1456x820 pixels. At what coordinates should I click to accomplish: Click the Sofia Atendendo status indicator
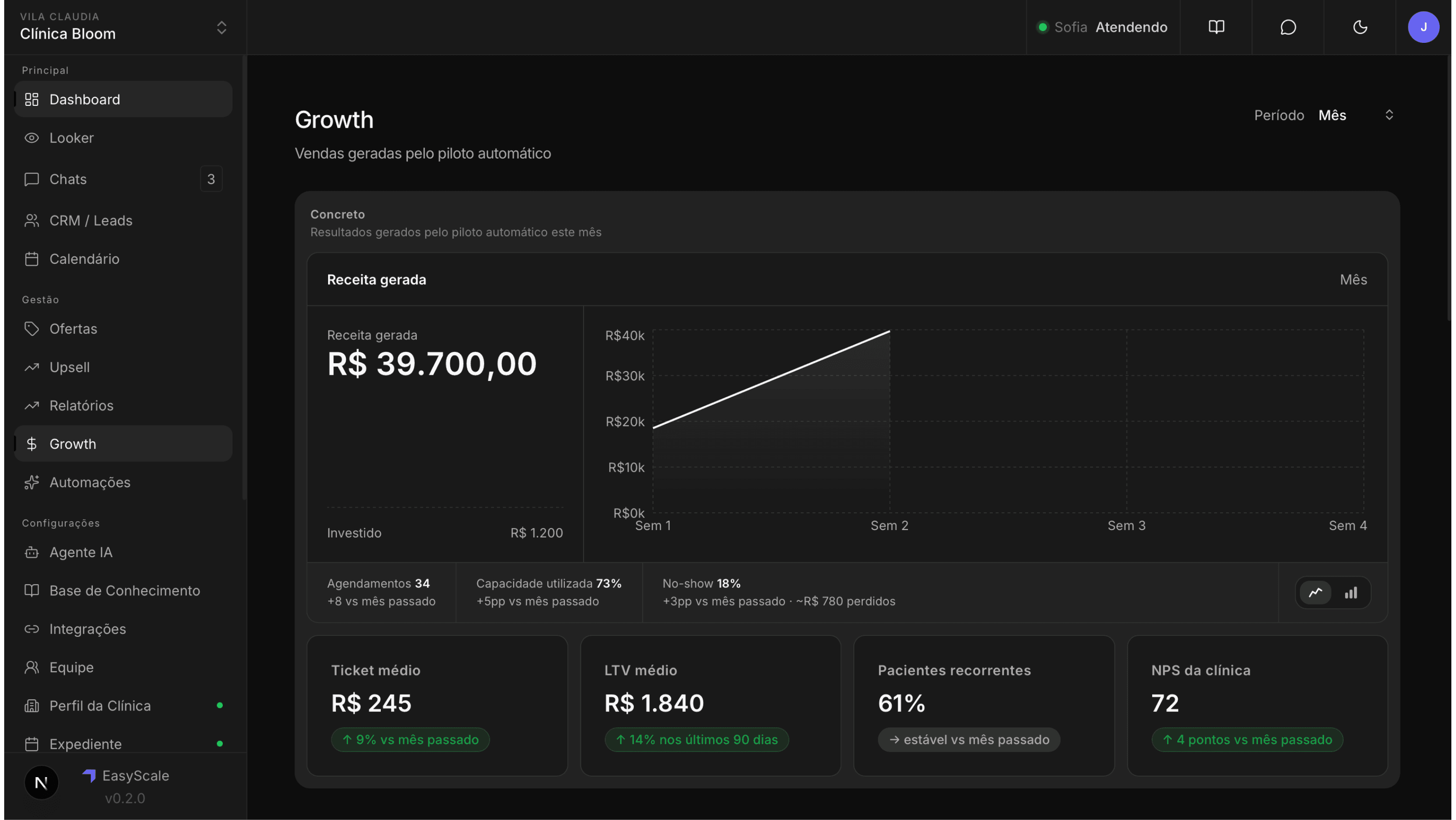tap(1103, 27)
